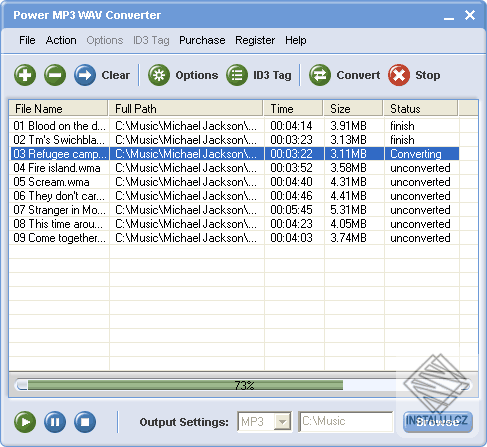Click the green minus remove file icon

[55, 75]
